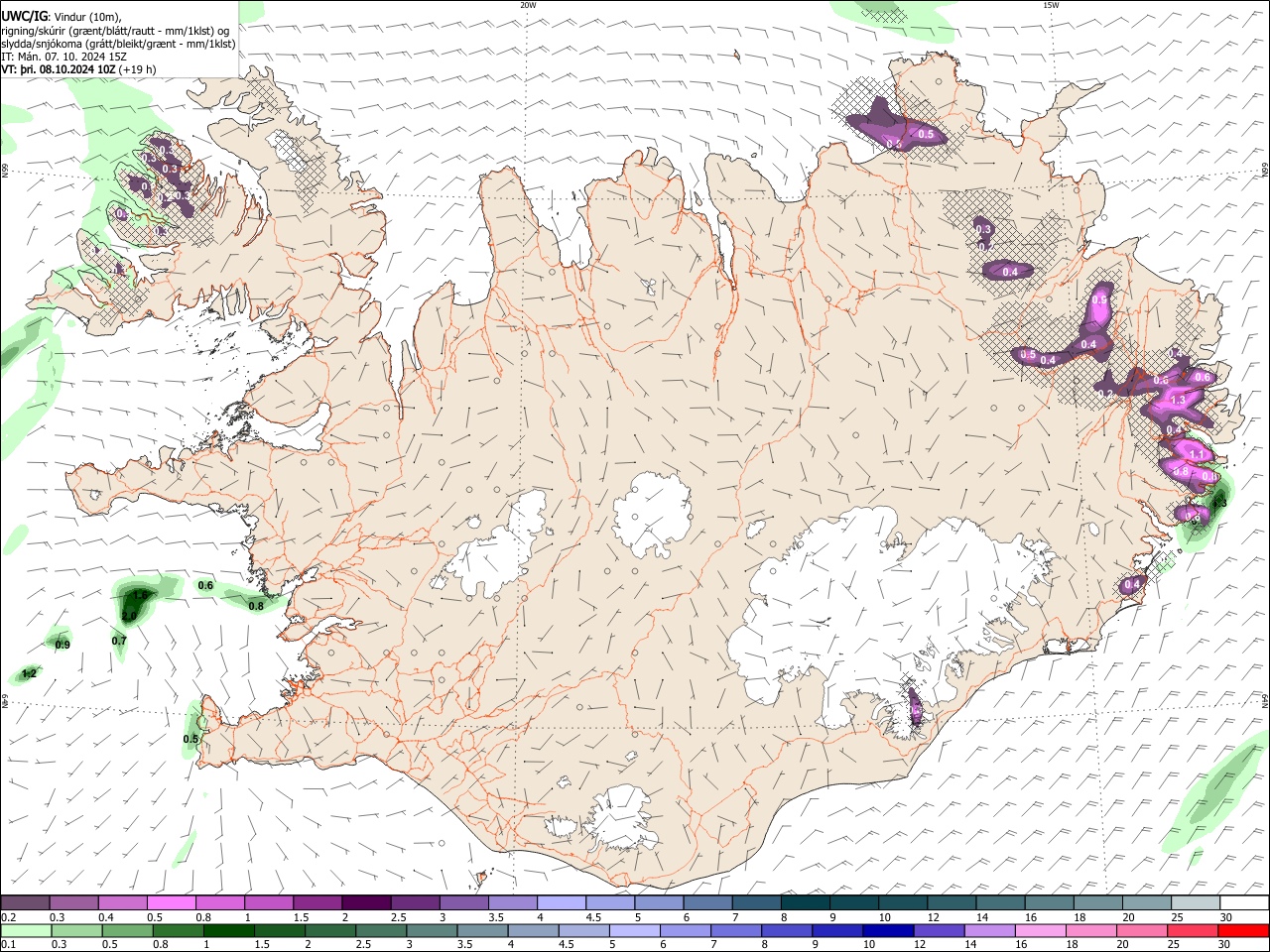The height and width of the screenshot is (952, 1270).
Task: Pick snow legend swatch between 2 and 2.5
Action: [366, 903]
